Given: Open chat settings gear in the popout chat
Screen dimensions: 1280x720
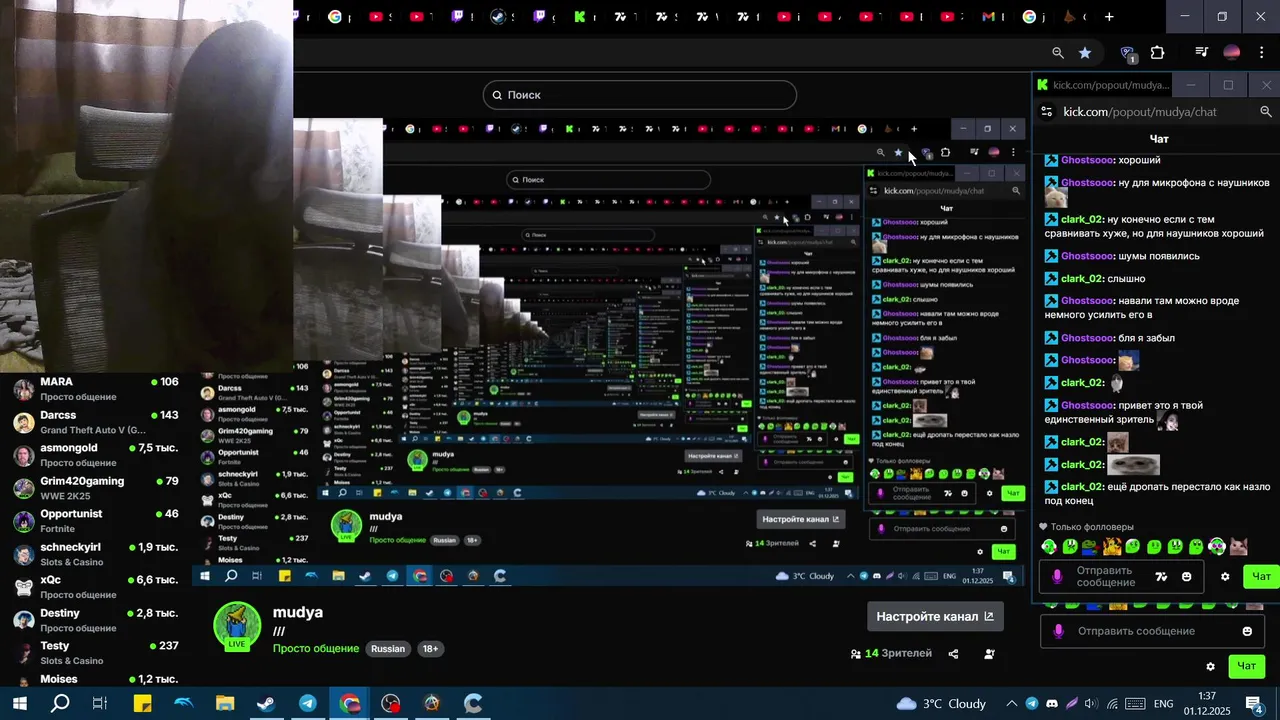Looking at the screenshot, I should (1225, 577).
